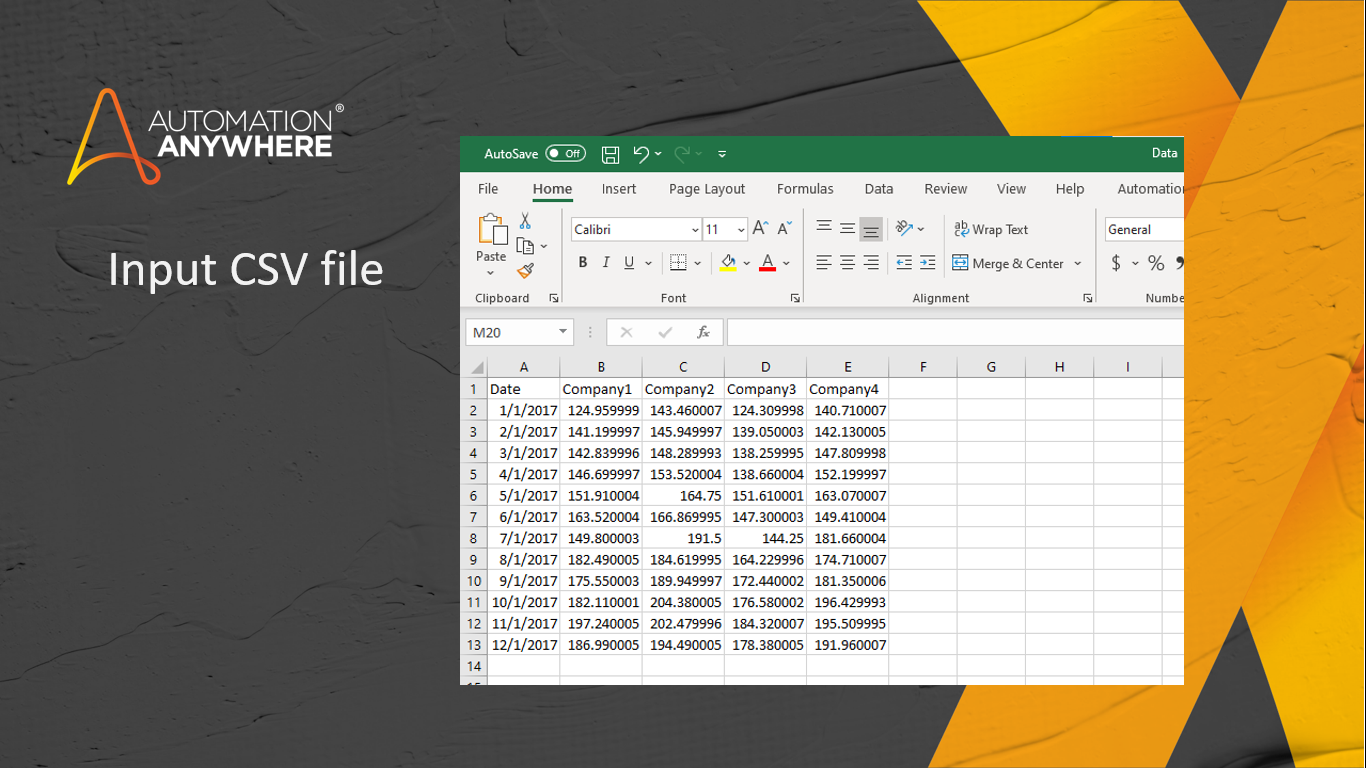The width and height of the screenshot is (1366, 768).
Task: Open the Merge & Center dropdown arrow
Action: coord(1078,264)
